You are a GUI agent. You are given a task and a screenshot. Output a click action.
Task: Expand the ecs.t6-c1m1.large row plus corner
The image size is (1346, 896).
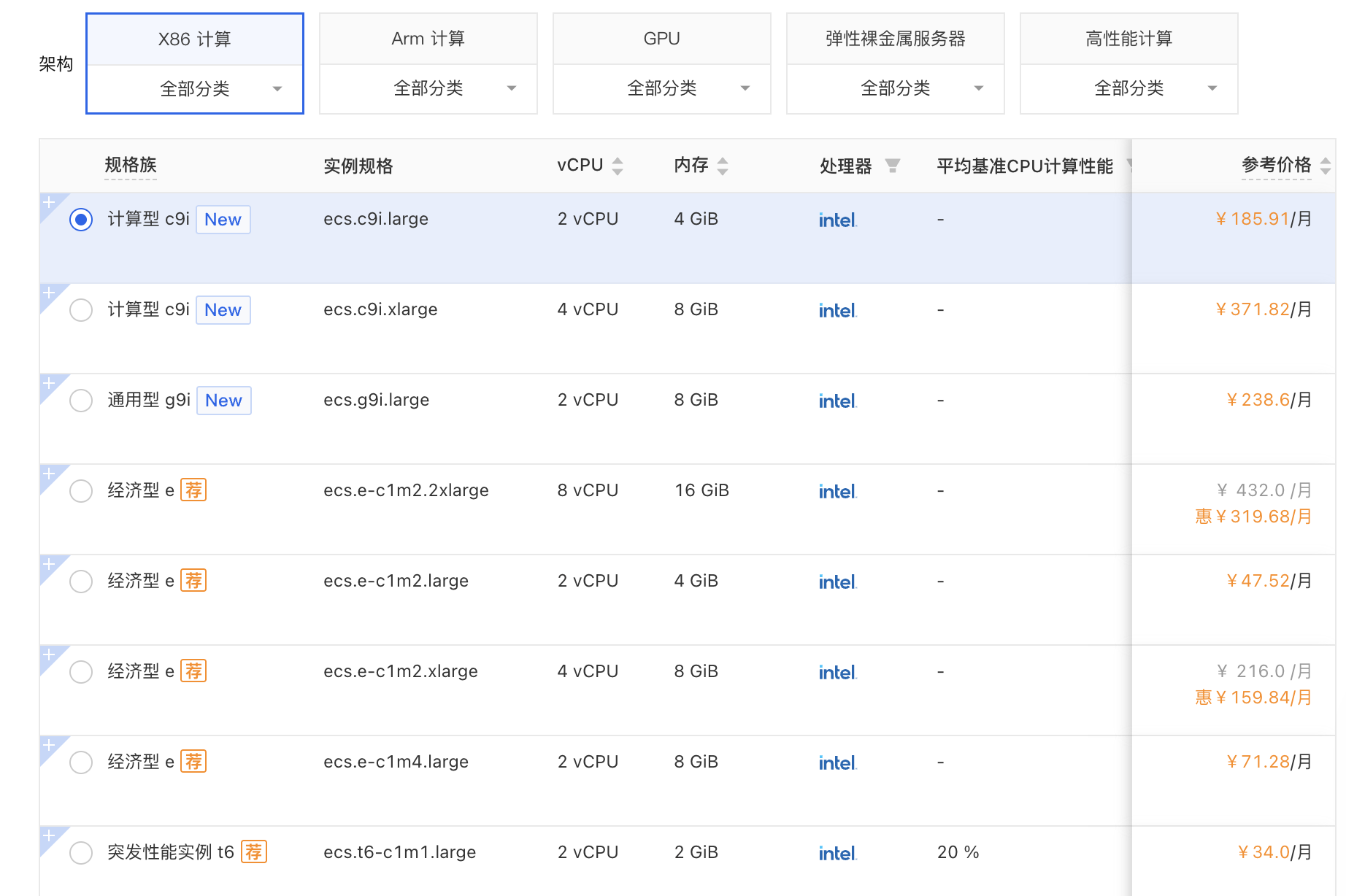coord(49,835)
